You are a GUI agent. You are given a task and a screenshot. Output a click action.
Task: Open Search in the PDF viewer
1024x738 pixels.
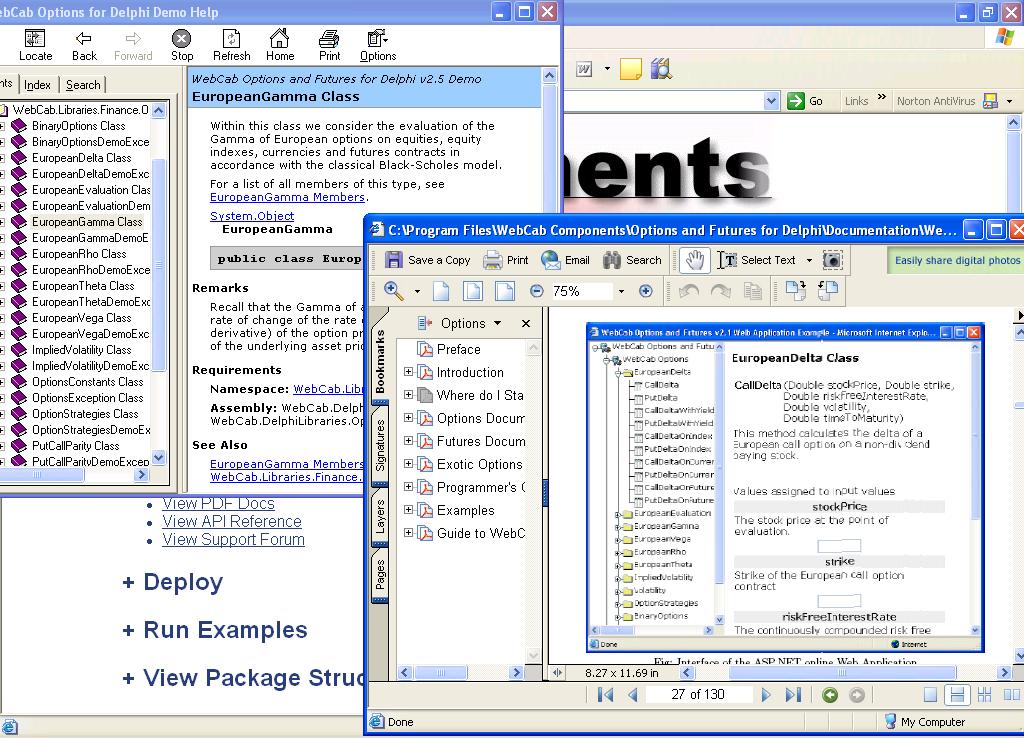coord(632,260)
